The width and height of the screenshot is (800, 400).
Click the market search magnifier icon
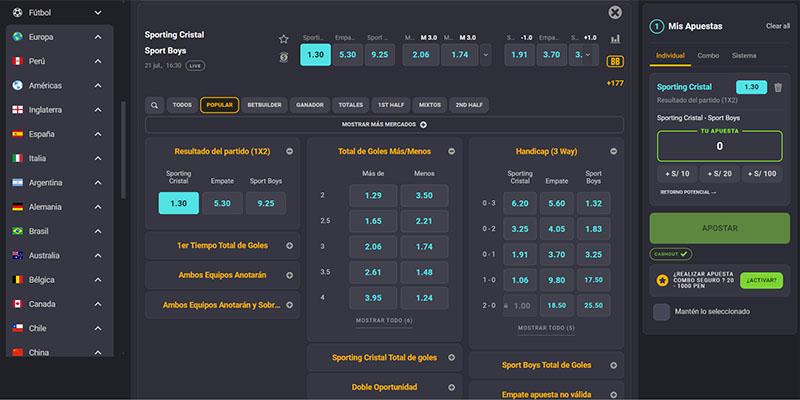point(154,105)
